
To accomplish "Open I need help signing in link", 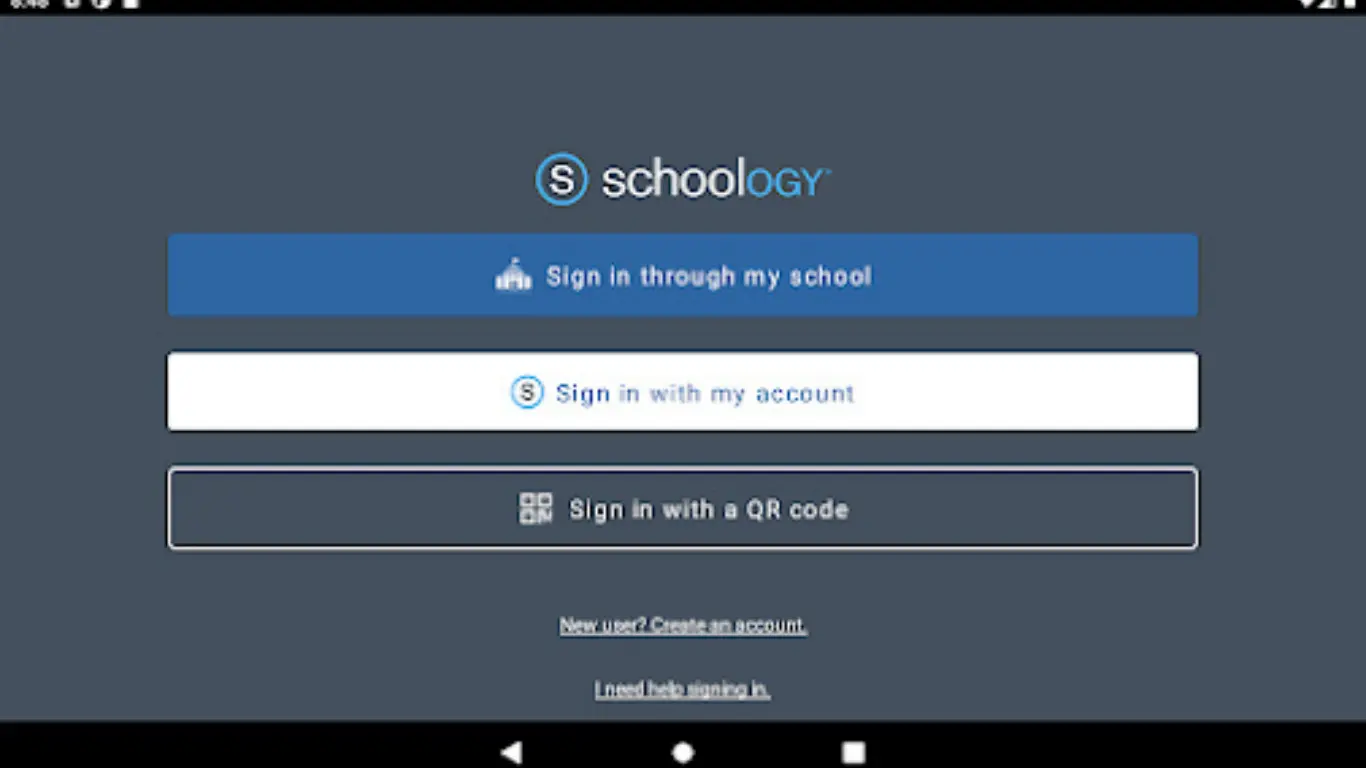I will point(683,689).
